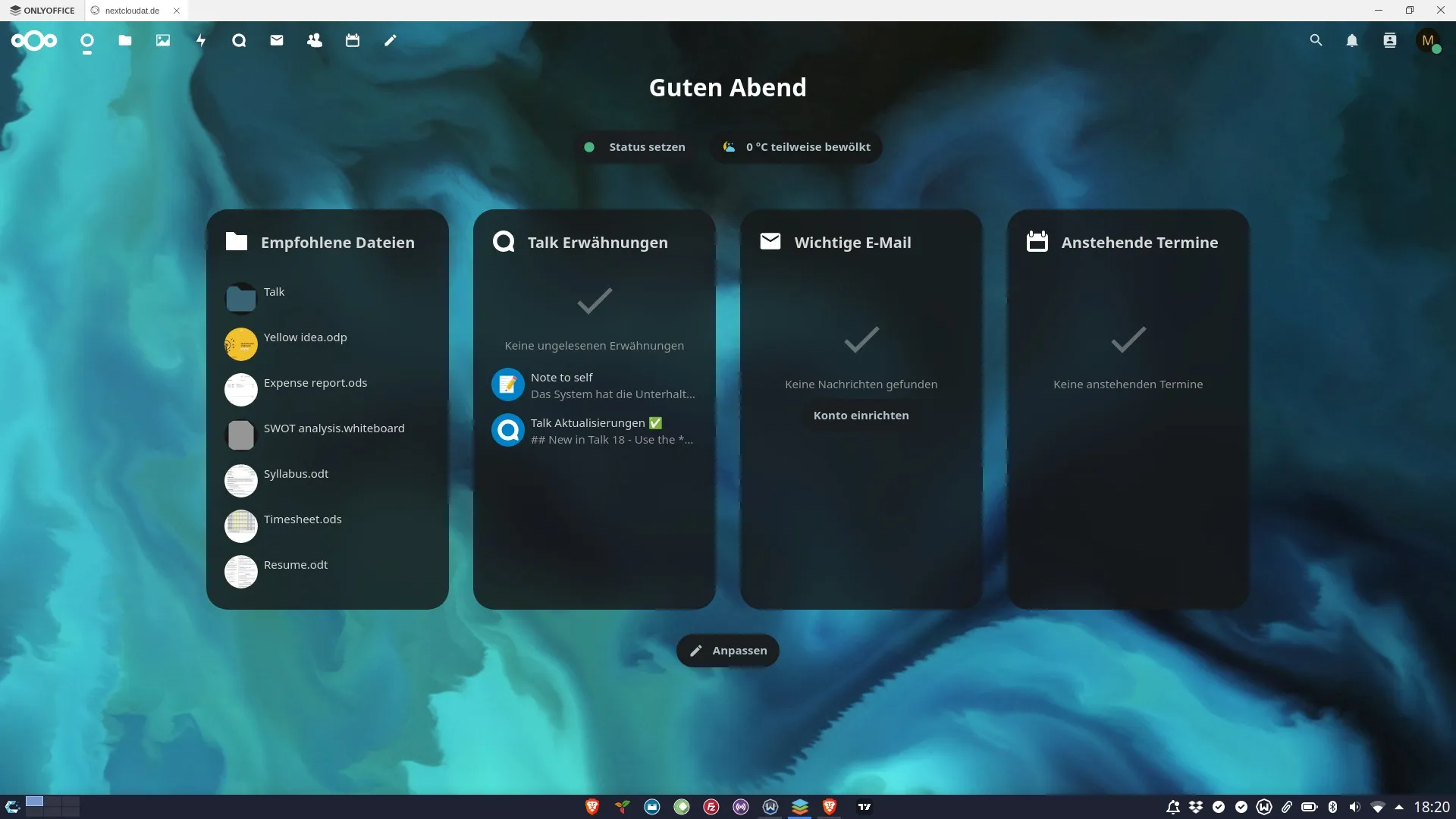Open the contacts menu at top right
Screen dimensions: 1456x819
(1389, 40)
